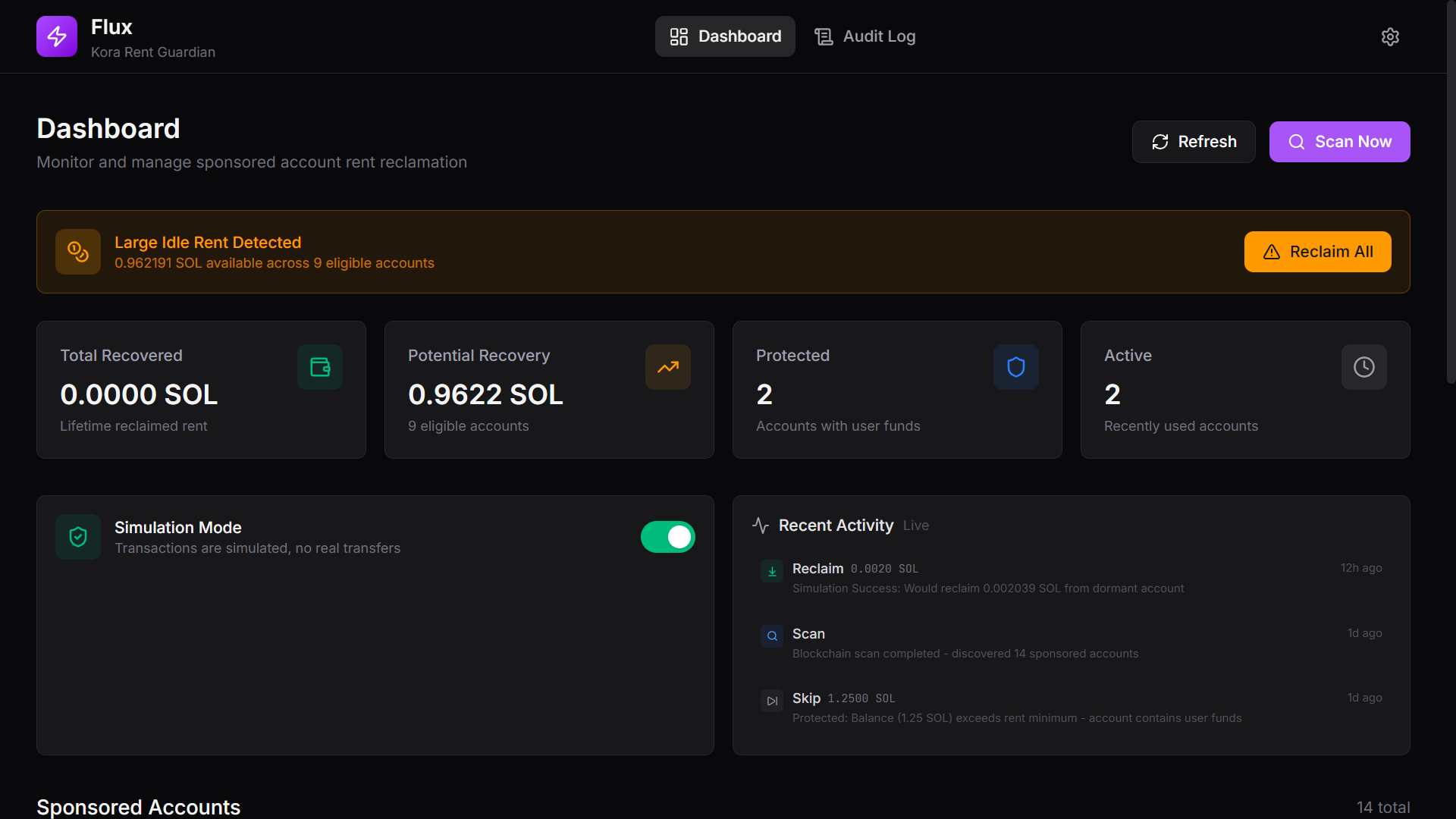Image resolution: width=1456 pixels, height=819 pixels.
Task: Open settings via the gear icon
Action: tap(1389, 36)
